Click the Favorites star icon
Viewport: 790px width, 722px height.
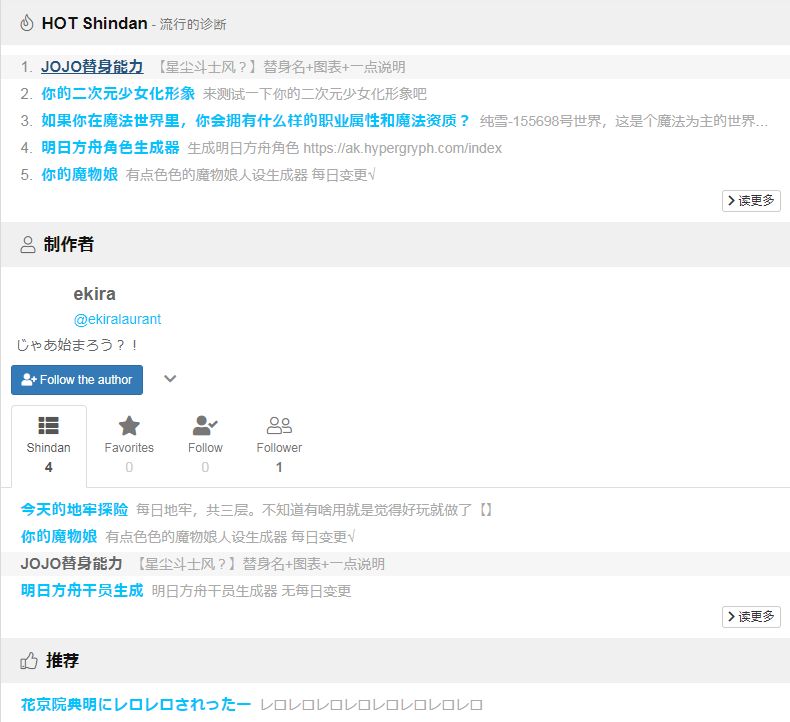(129, 425)
